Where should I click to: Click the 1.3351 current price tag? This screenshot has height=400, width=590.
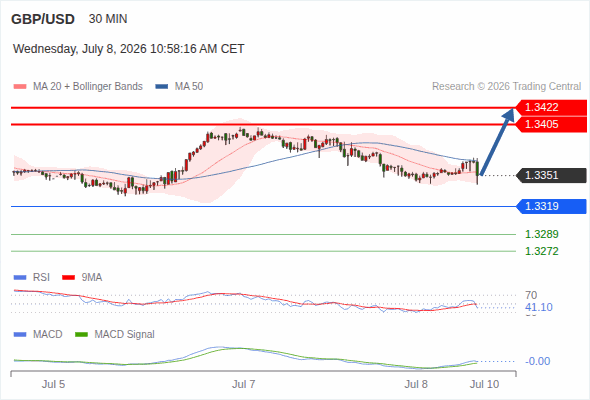click(x=551, y=175)
